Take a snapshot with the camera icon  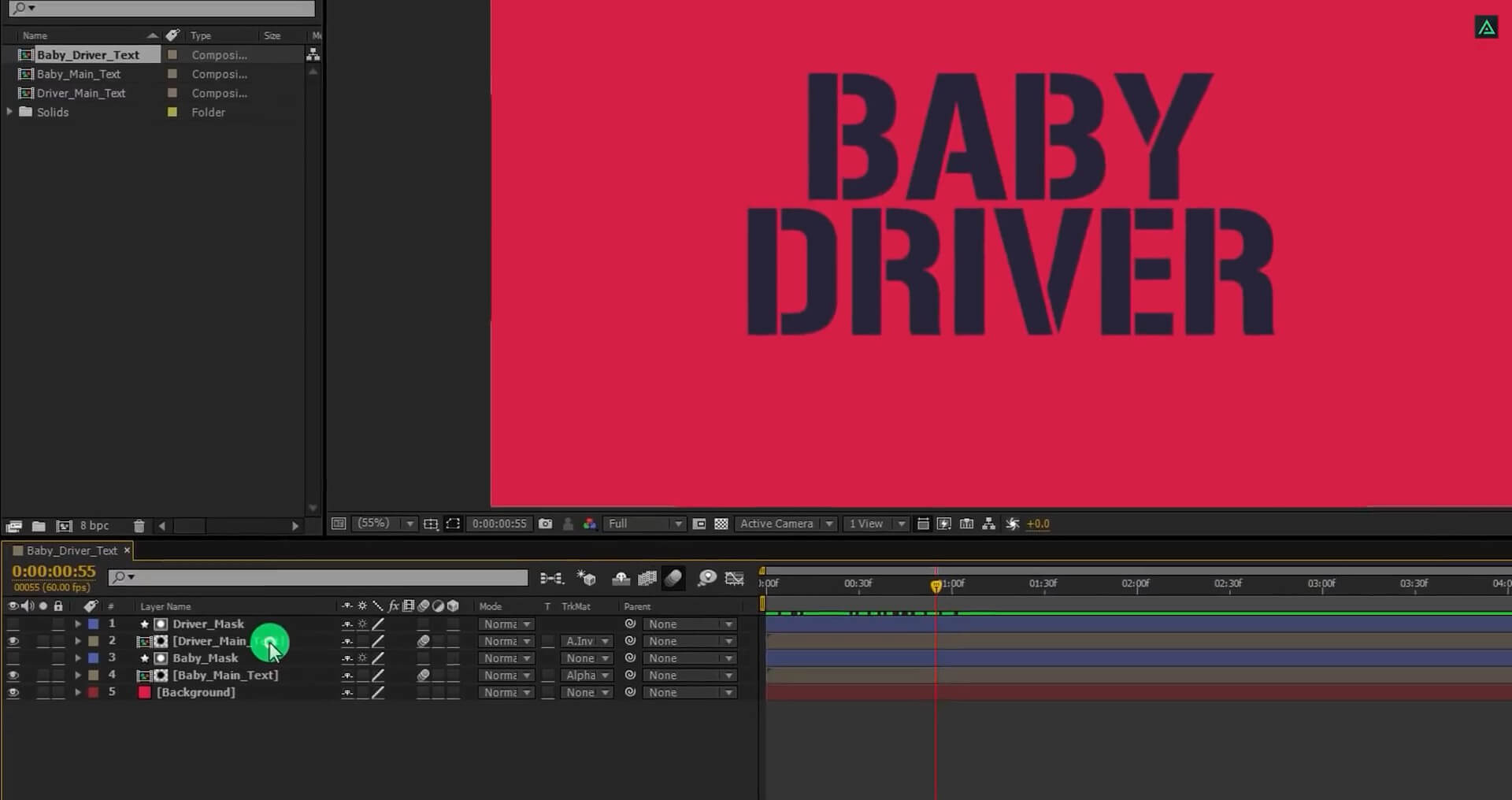(x=545, y=524)
